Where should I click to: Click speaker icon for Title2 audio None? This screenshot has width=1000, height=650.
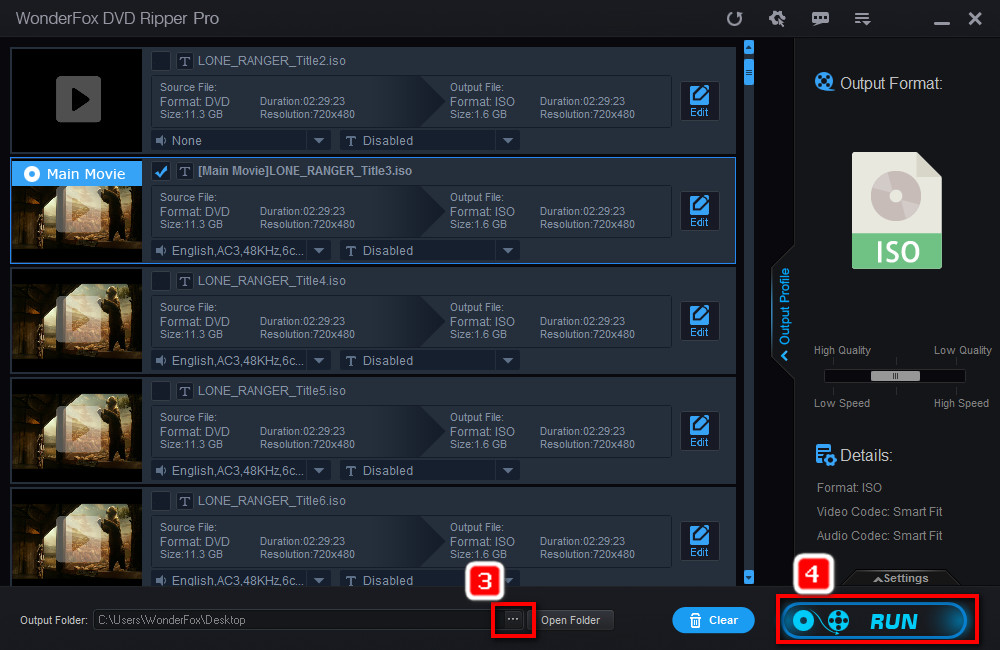click(x=161, y=140)
